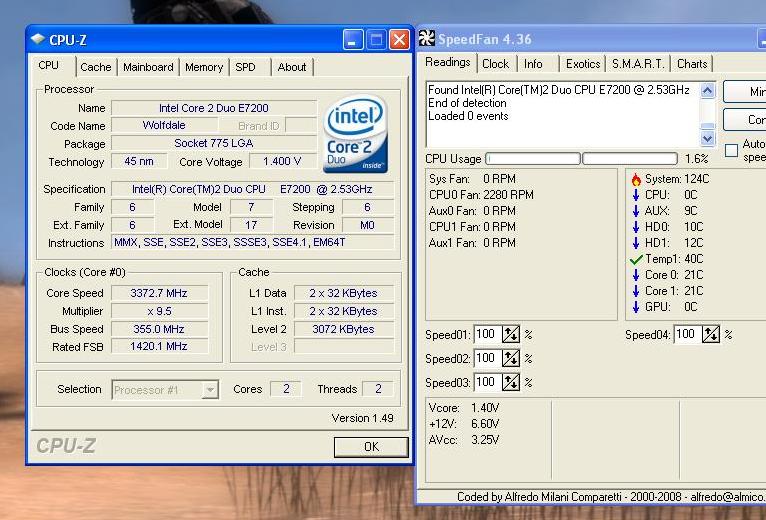Click the Speed01 spinner arrows
766x520 pixels.
point(511,335)
